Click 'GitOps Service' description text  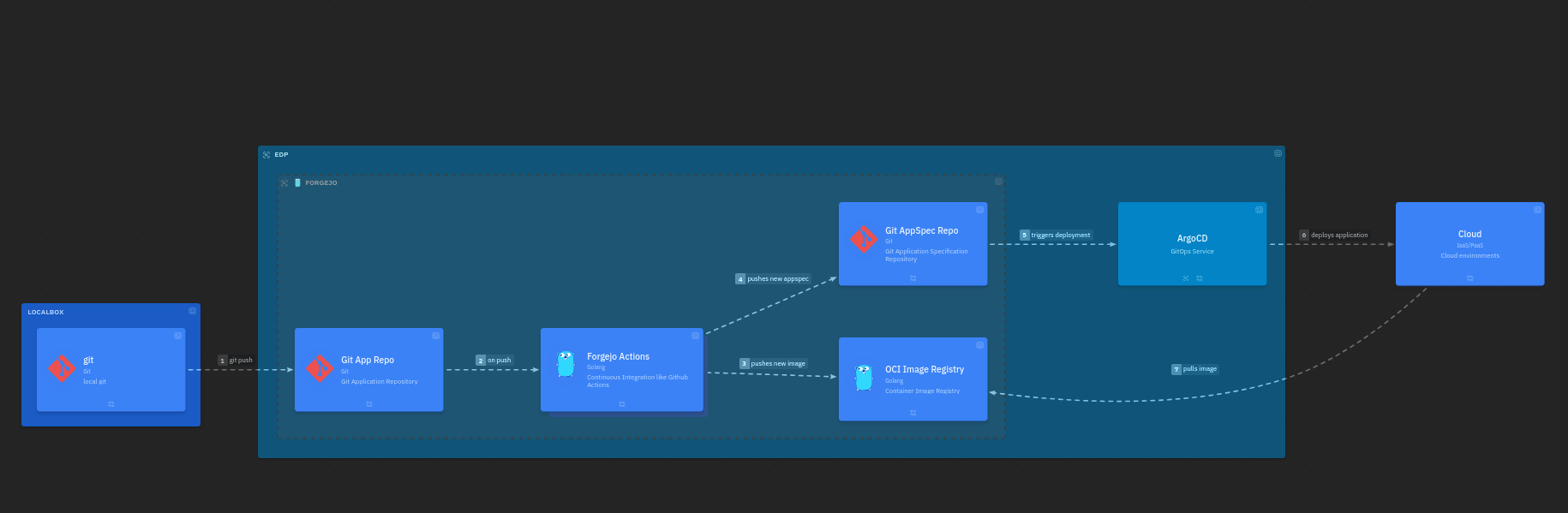(1192, 252)
